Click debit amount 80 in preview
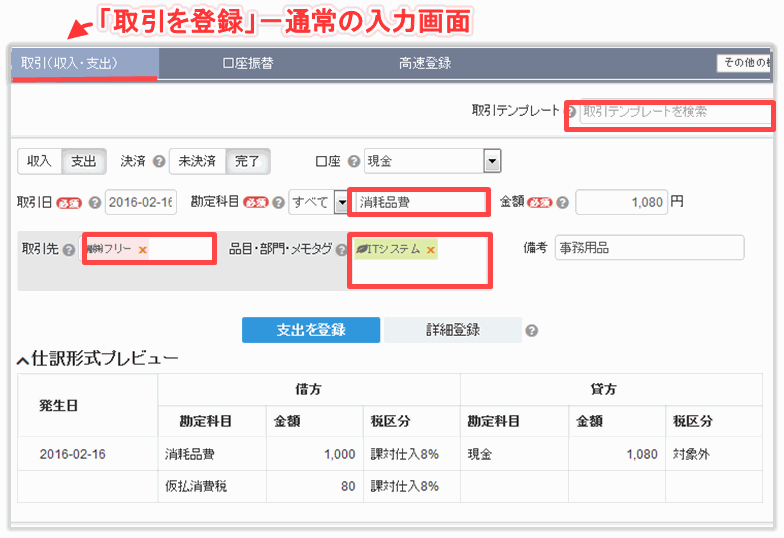 (x=348, y=486)
